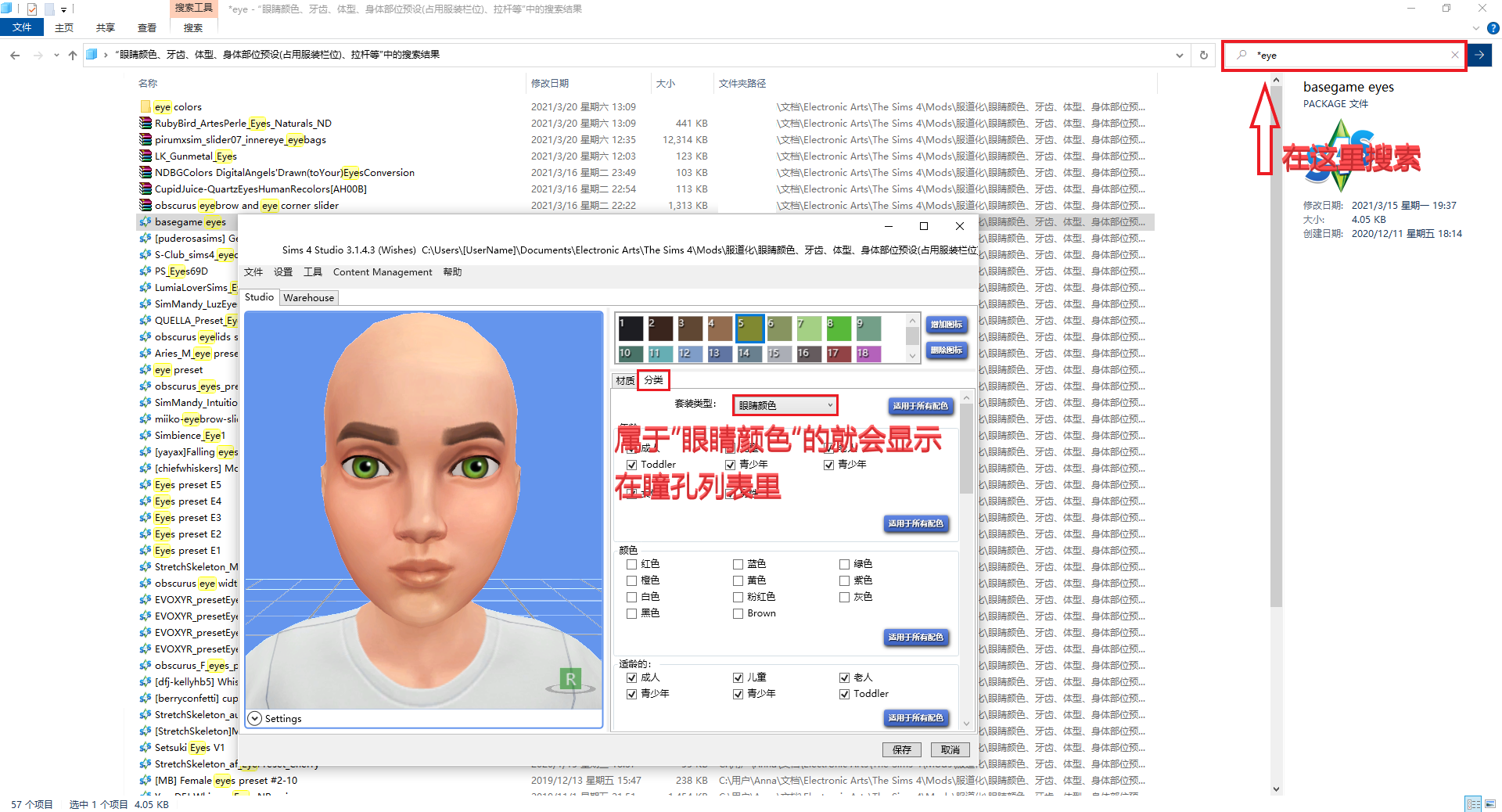Expand the Settings panel under the viewport
Viewport: 1502px width, 812px height.
(x=254, y=718)
